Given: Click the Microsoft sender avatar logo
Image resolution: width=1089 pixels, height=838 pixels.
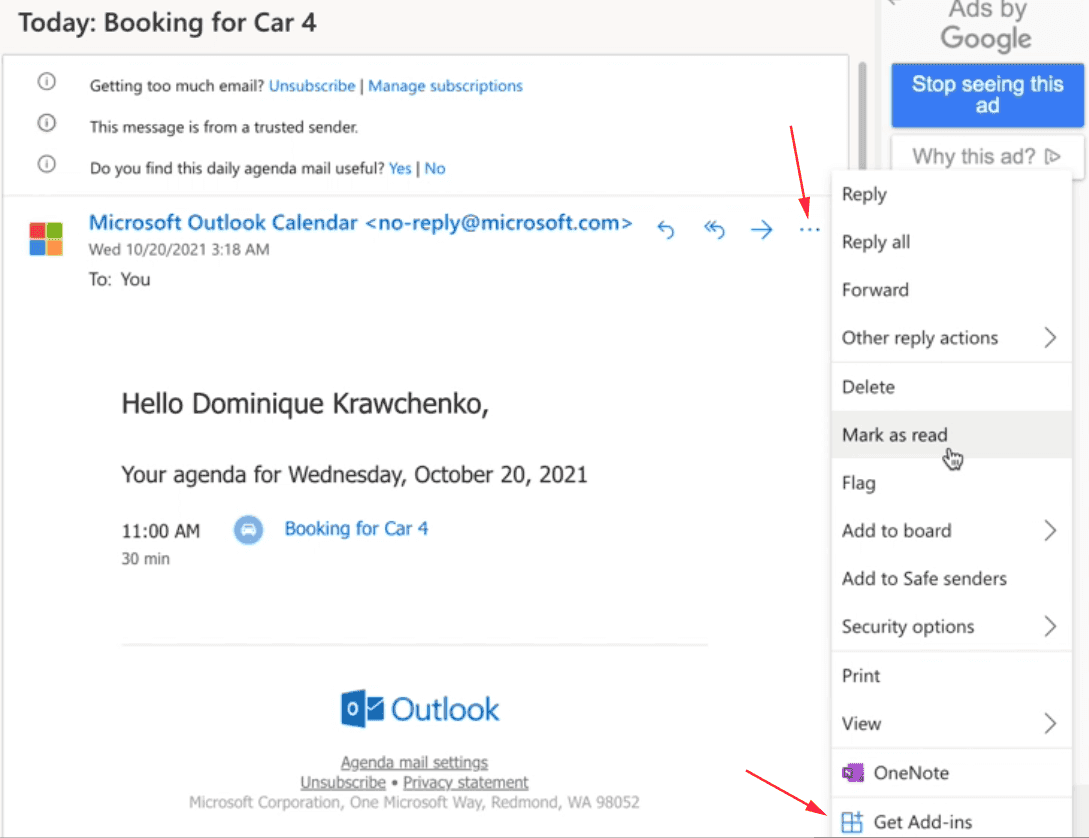Looking at the screenshot, I should [46, 239].
